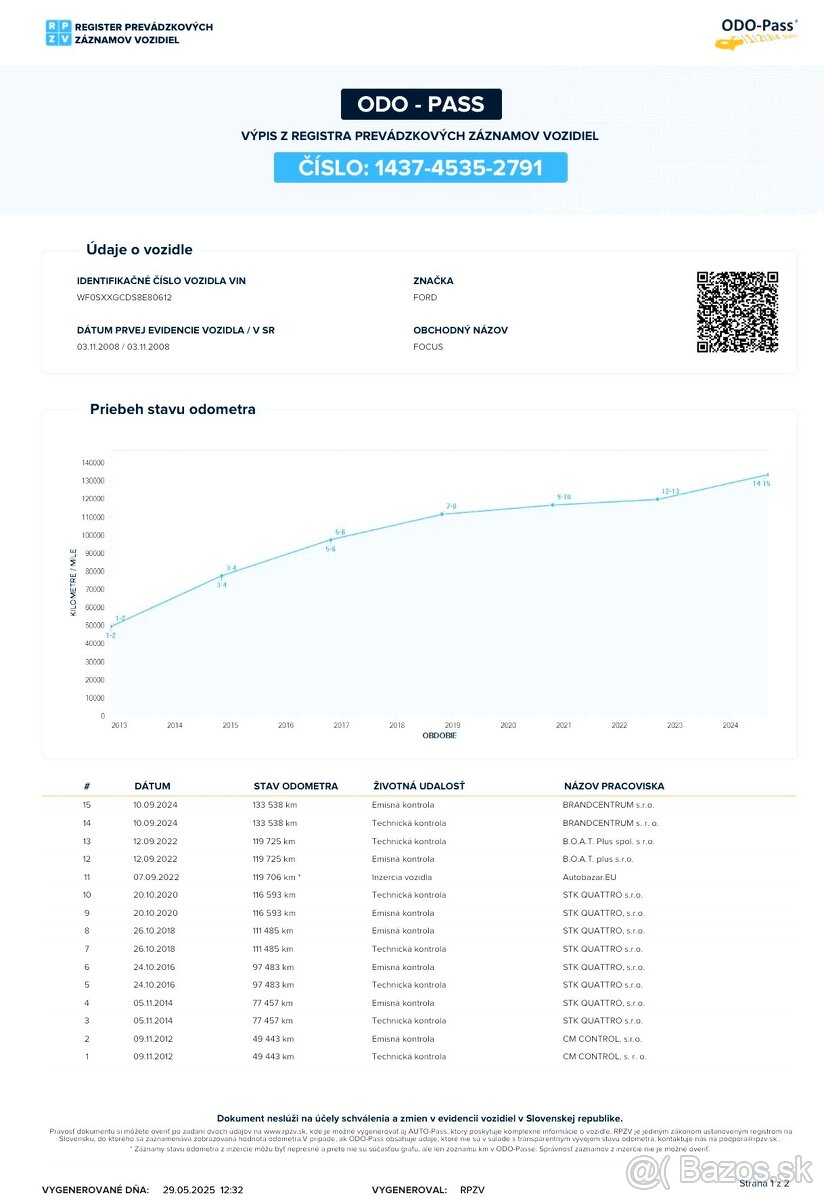Select the Autobazar.EU entry in row 11
824x1200 pixels.
592,877
